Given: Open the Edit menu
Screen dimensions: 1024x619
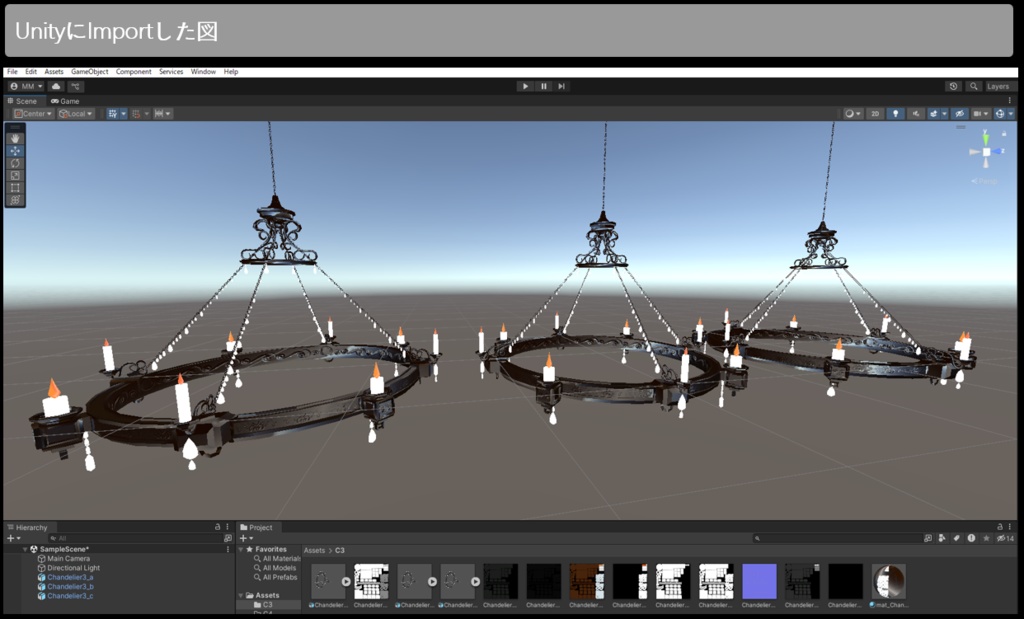Looking at the screenshot, I should point(31,72).
